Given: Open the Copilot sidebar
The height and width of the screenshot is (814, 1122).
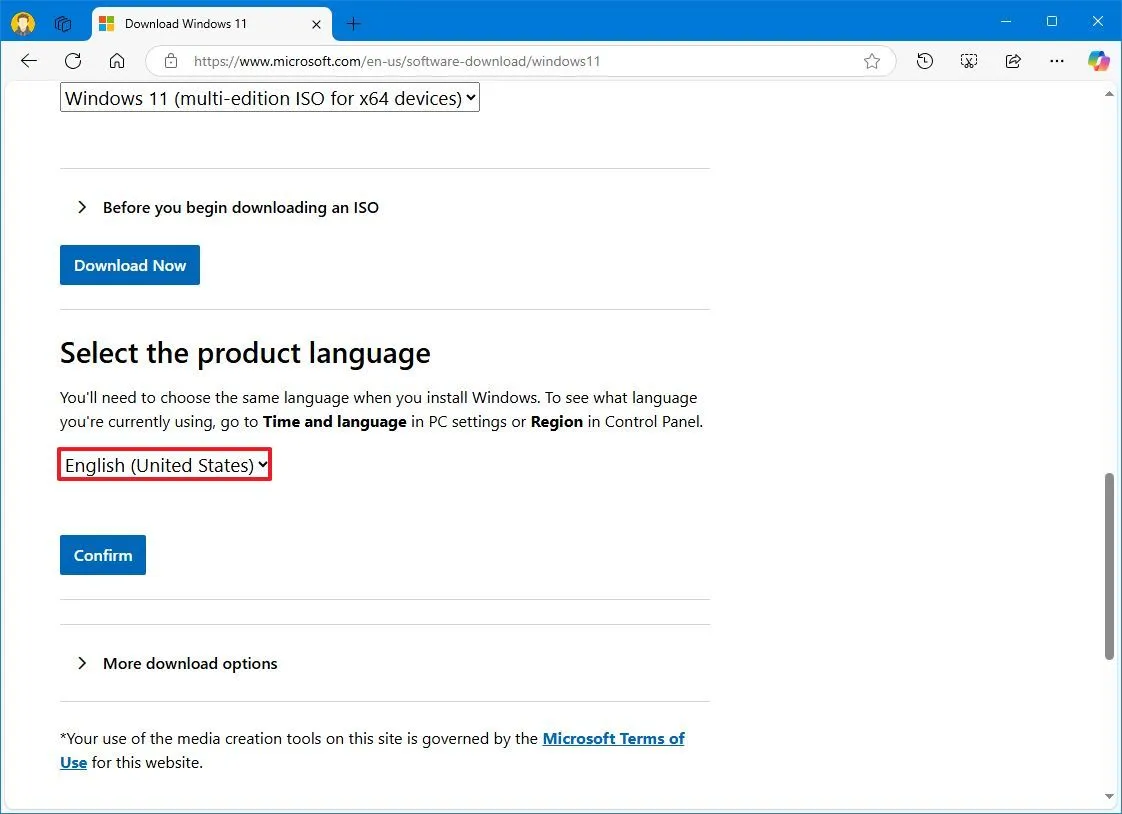Looking at the screenshot, I should [1098, 61].
